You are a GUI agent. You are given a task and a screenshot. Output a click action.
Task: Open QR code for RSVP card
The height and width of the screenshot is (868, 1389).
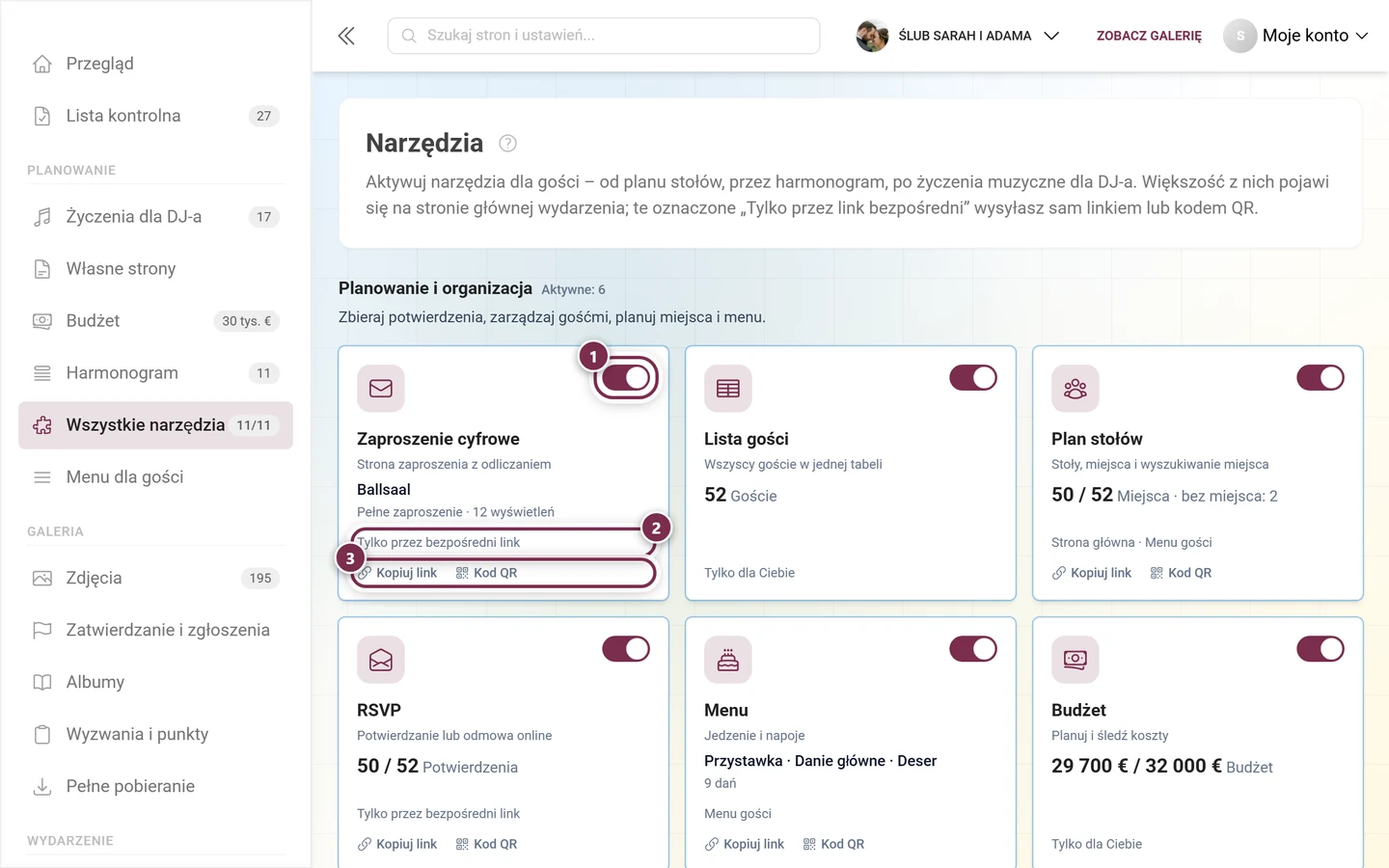coord(487,844)
